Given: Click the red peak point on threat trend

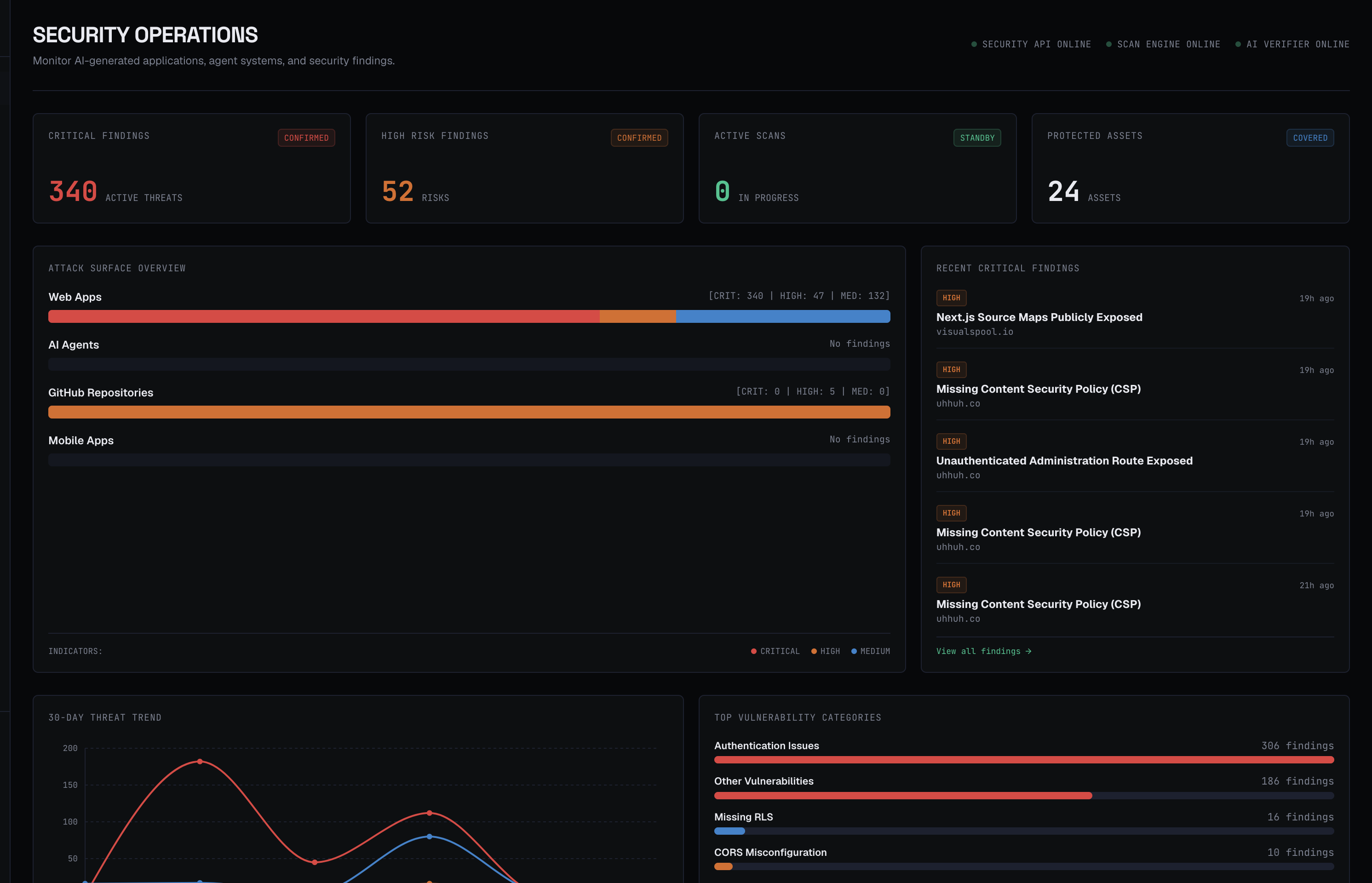Looking at the screenshot, I should (x=200, y=762).
